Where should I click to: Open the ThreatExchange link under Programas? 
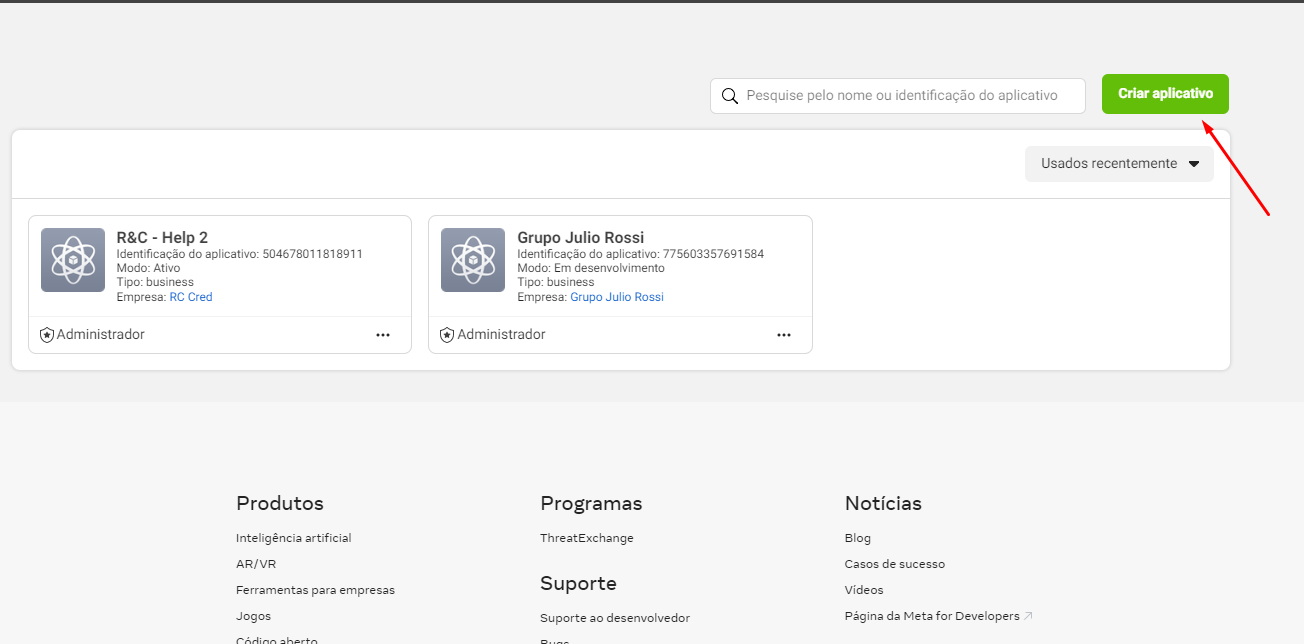click(587, 538)
